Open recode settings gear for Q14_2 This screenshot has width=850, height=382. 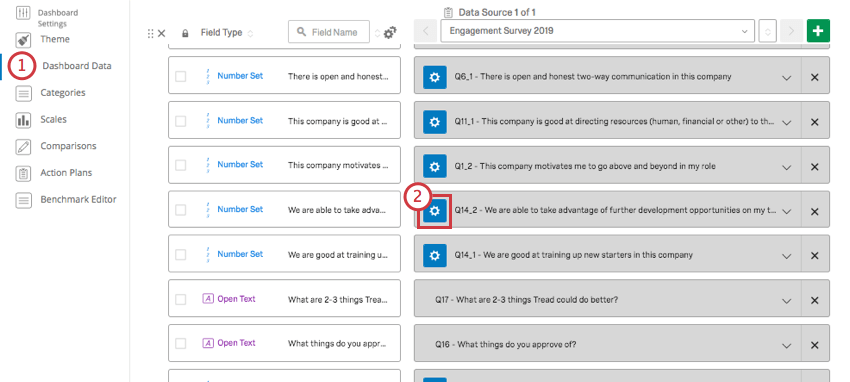(434, 211)
